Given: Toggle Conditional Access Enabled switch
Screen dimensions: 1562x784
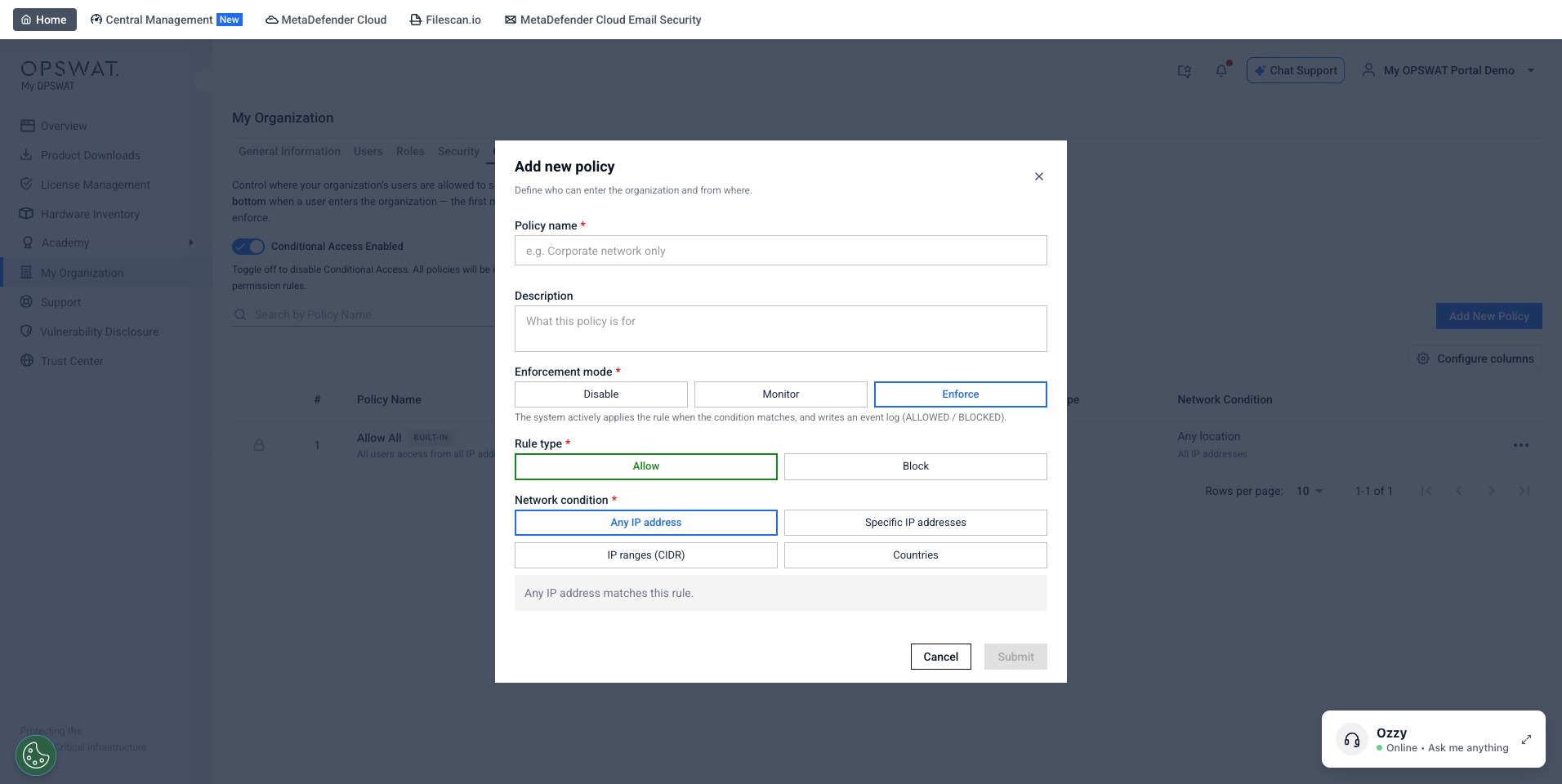Looking at the screenshot, I should click(x=248, y=246).
